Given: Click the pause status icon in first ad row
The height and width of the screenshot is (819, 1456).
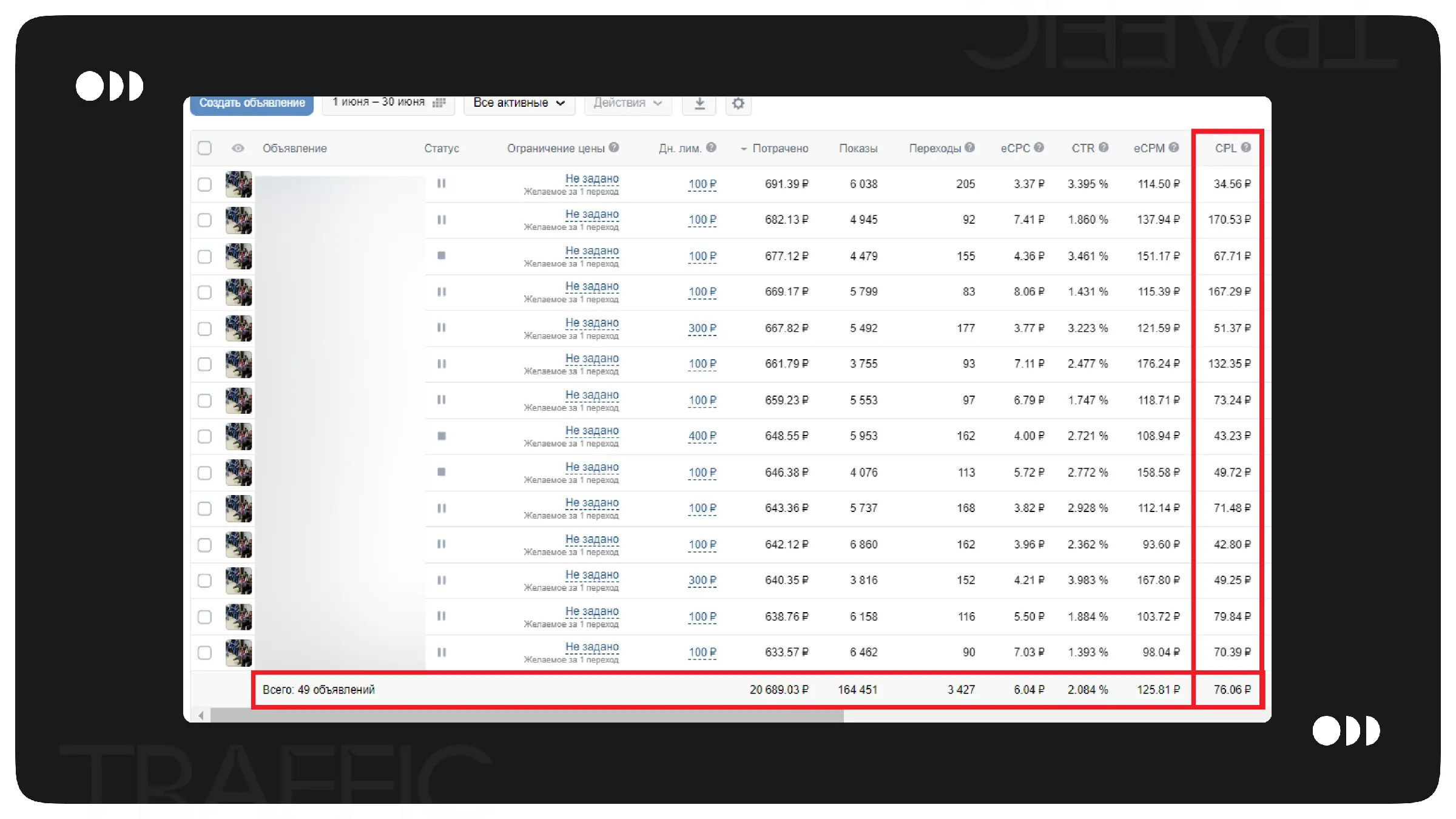Looking at the screenshot, I should pyautogui.click(x=442, y=183).
